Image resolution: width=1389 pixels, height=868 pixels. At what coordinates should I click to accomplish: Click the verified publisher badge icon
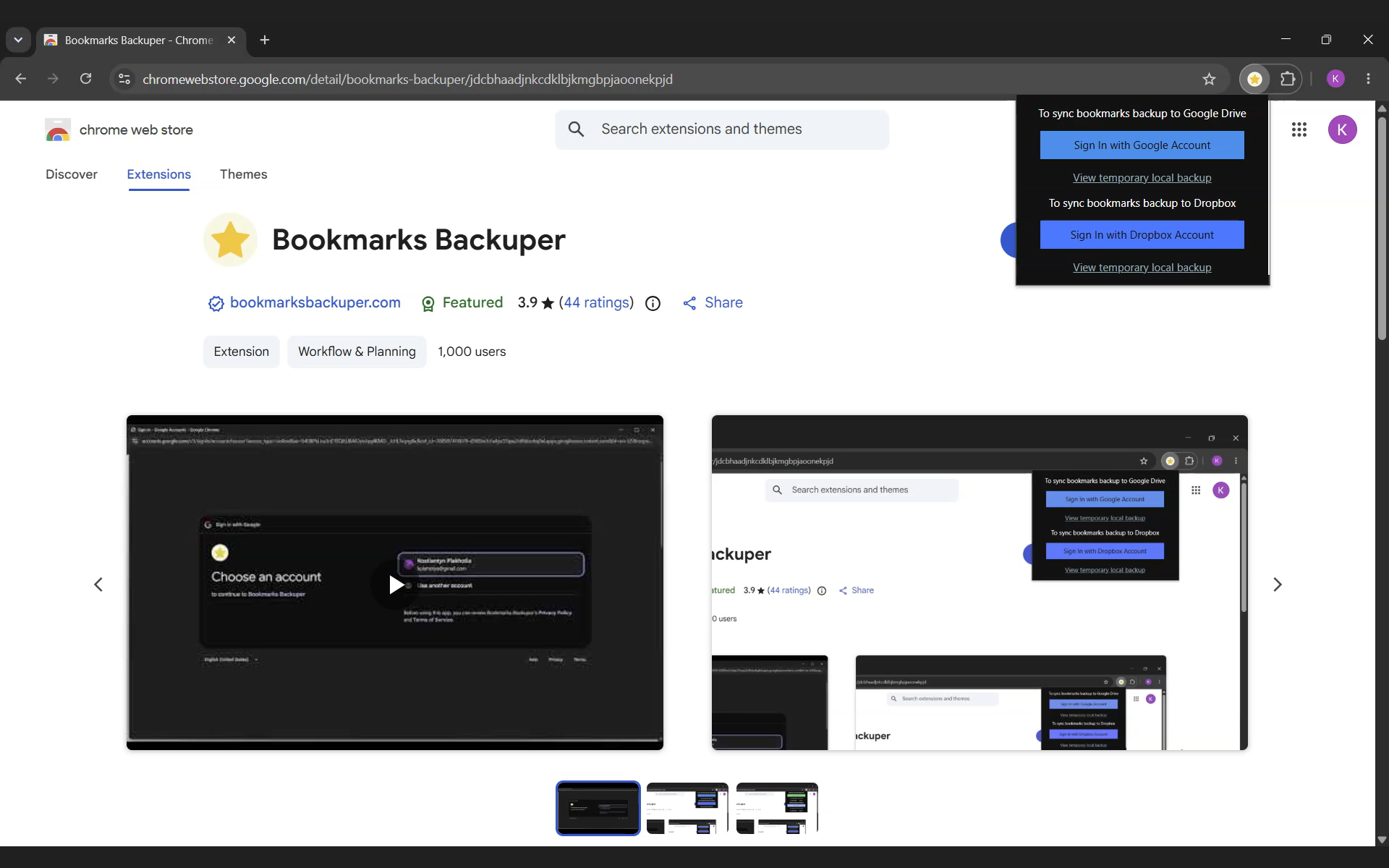click(x=216, y=303)
